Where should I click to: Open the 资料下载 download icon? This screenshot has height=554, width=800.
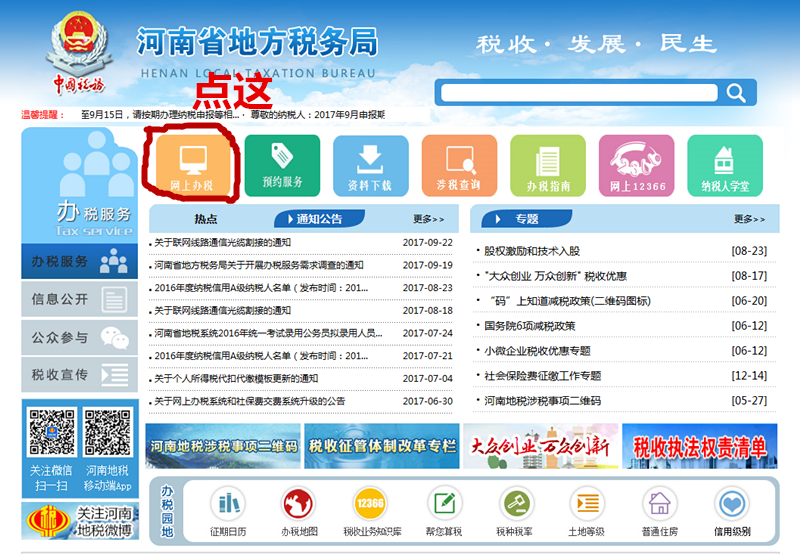tap(370, 164)
